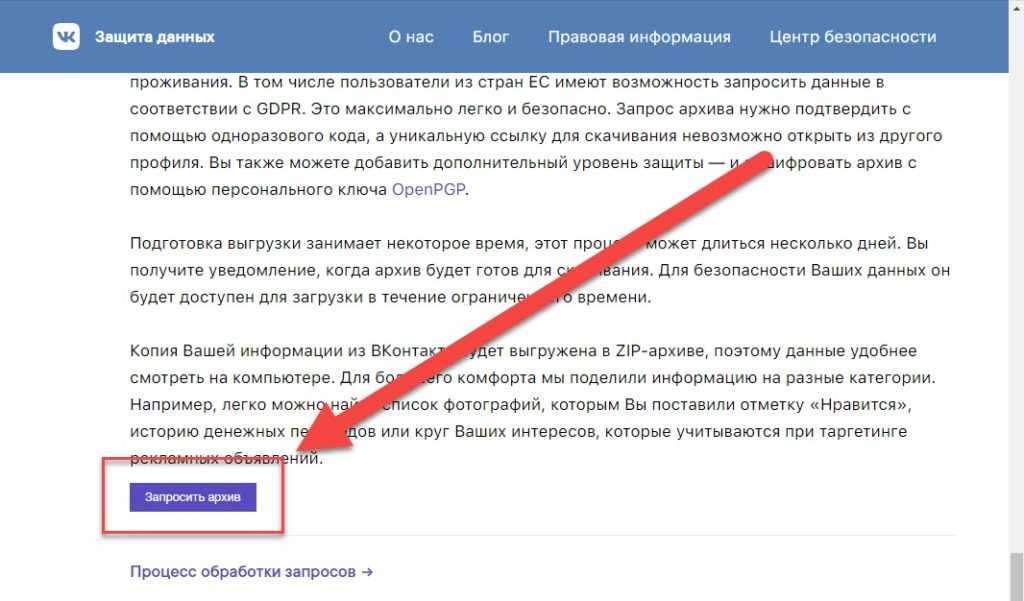Navigate to Центр безопасности
This screenshot has height=601, width=1024.
pos(853,37)
